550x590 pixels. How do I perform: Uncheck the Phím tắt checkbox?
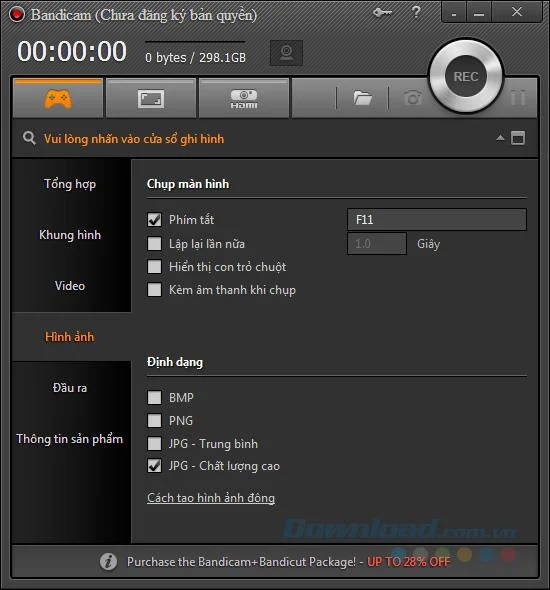pos(154,220)
